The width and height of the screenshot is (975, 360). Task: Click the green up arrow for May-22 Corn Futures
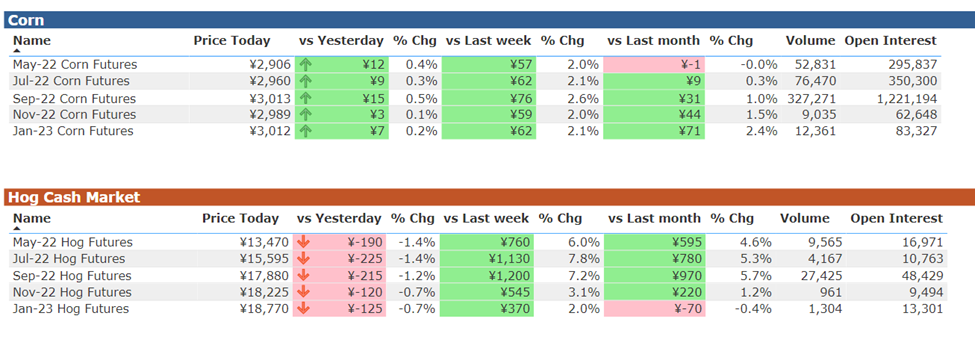pyautogui.click(x=305, y=65)
